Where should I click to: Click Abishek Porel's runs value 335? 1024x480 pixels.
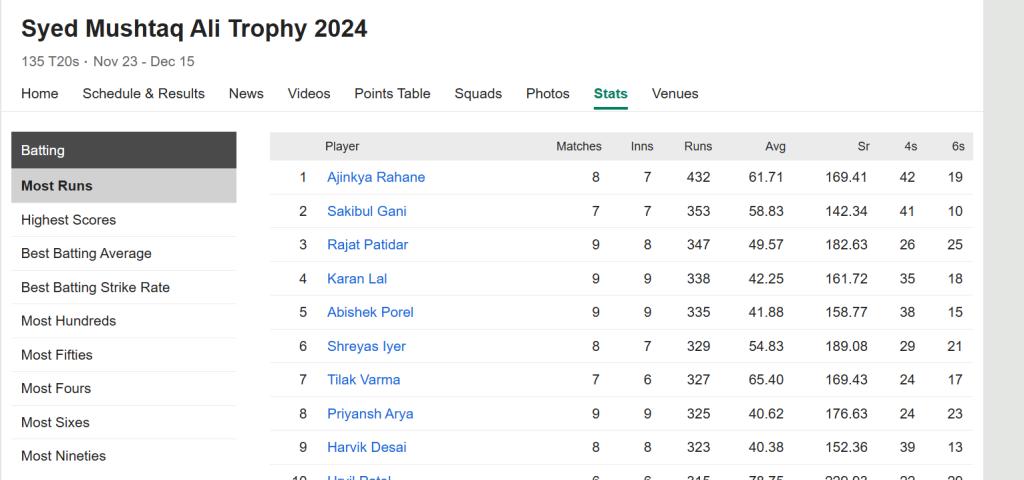[698, 312]
